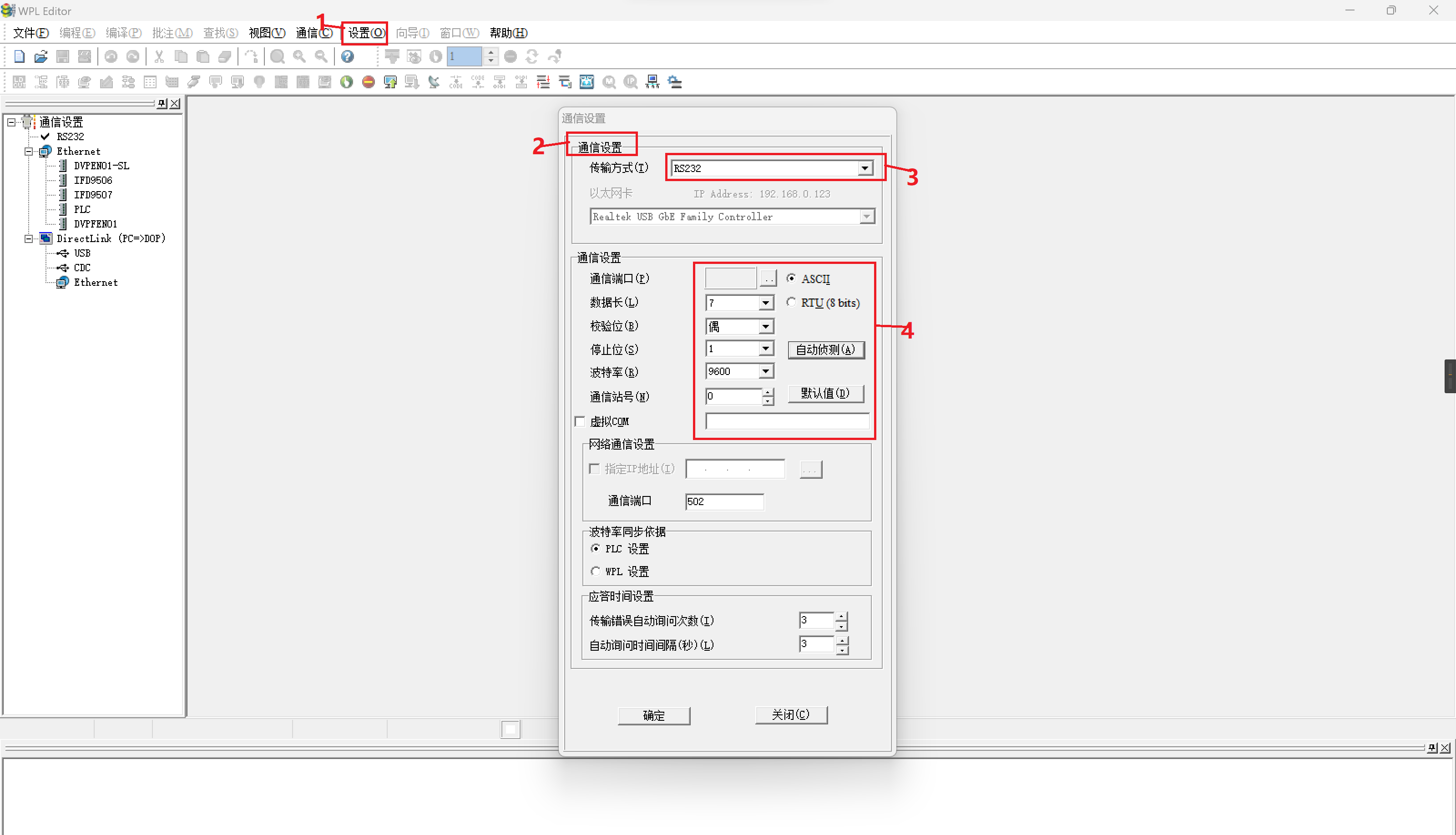Click the green PLC Run icon
The image size is (1456, 835).
pyautogui.click(x=346, y=82)
